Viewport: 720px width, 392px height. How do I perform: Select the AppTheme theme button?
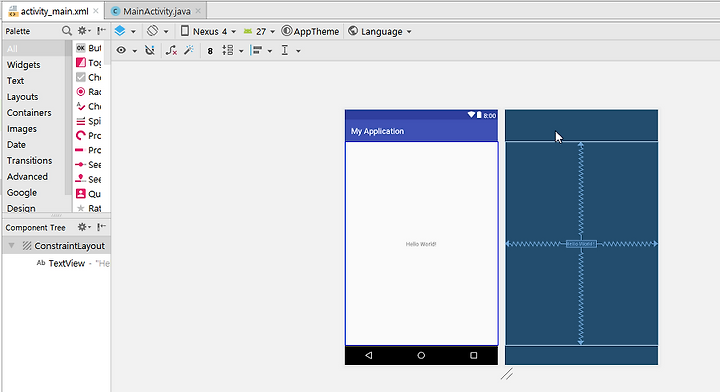tap(310, 31)
